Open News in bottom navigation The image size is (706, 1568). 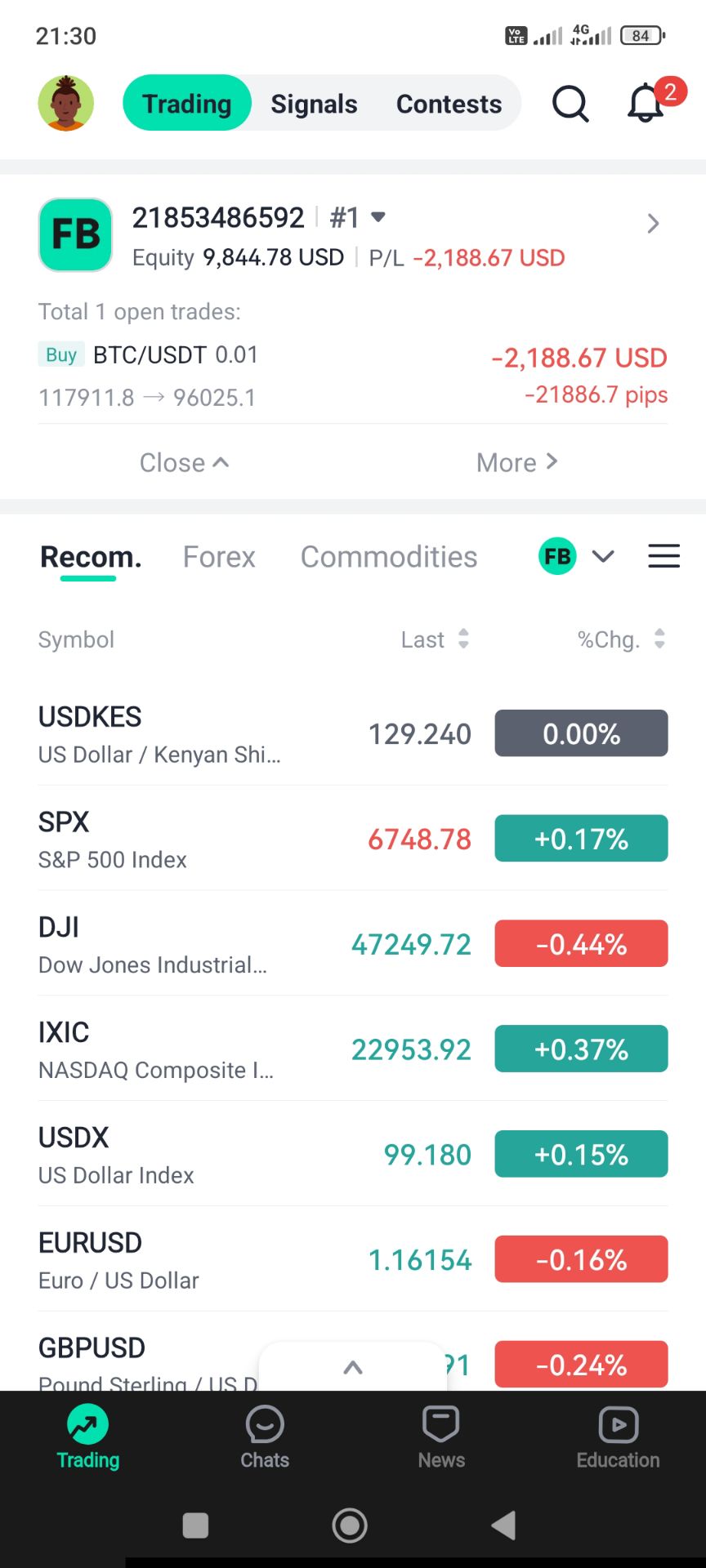[441, 1437]
